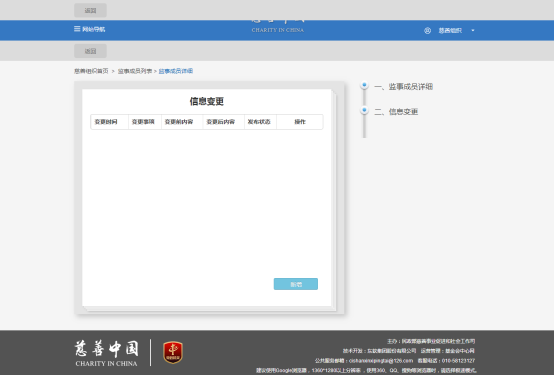
Task: Open the hamburger site navigation icon
Action: [77, 29]
